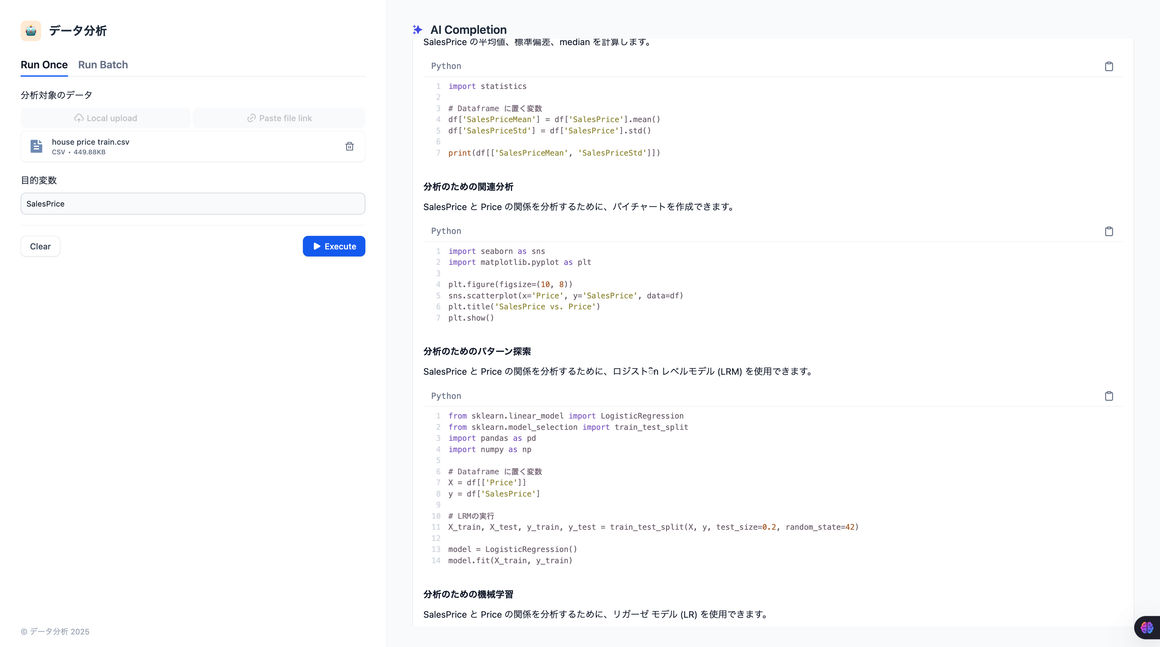Click the 分析のための機械学習 heading
The image size is (1160, 647).
pyautogui.click(x=468, y=594)
